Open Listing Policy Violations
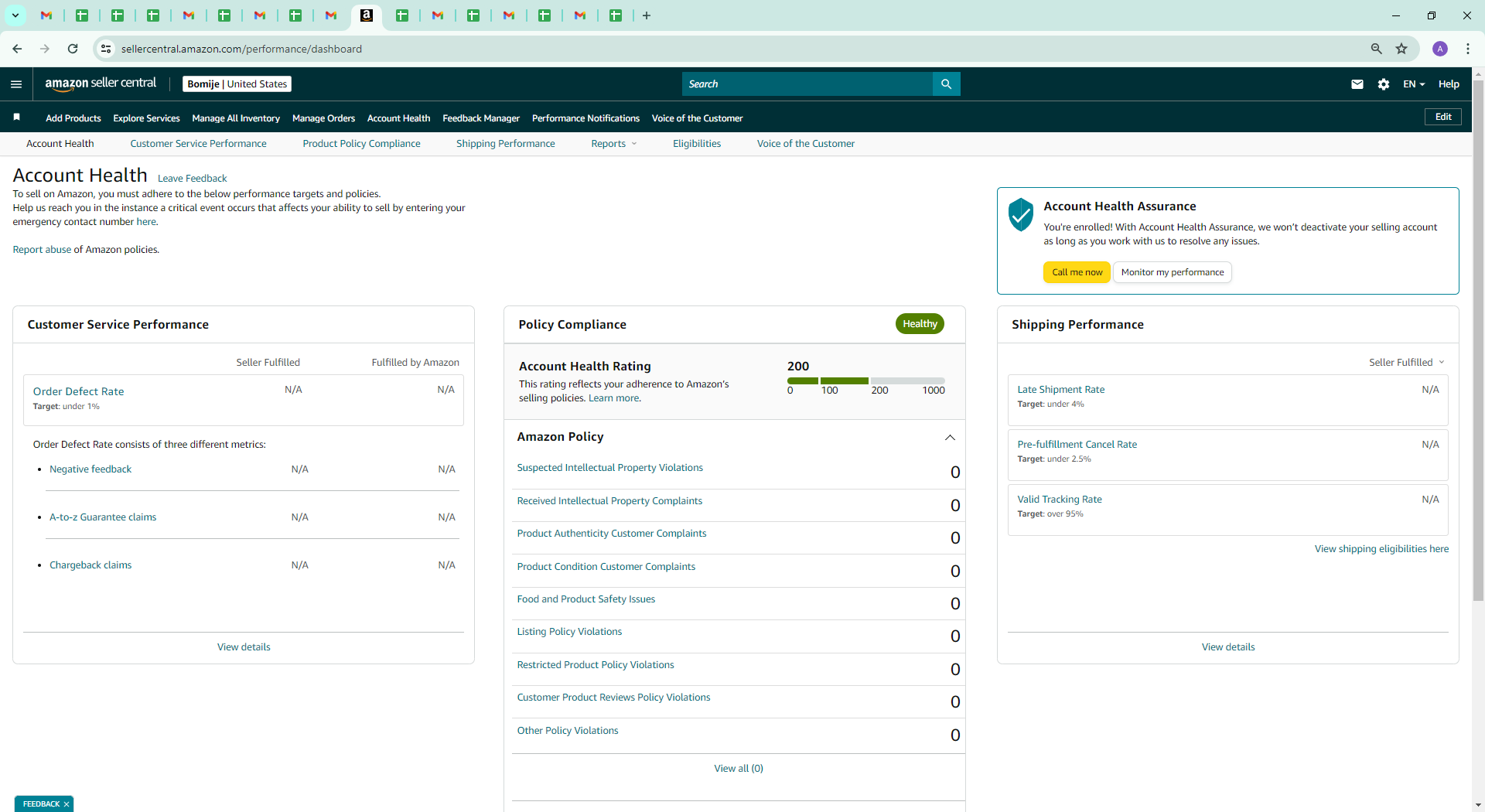1485x812 pixels. pyautogui.click(x=569, y=632)
